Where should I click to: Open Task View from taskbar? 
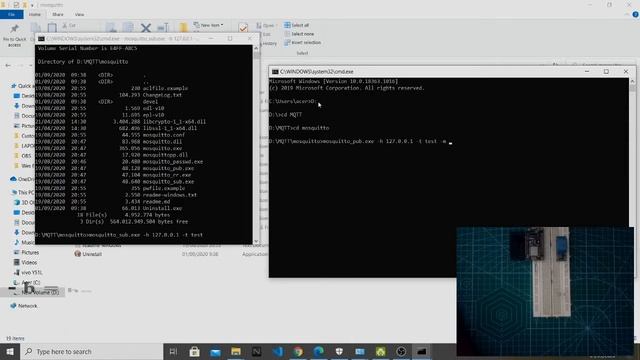tap(173, 351)
